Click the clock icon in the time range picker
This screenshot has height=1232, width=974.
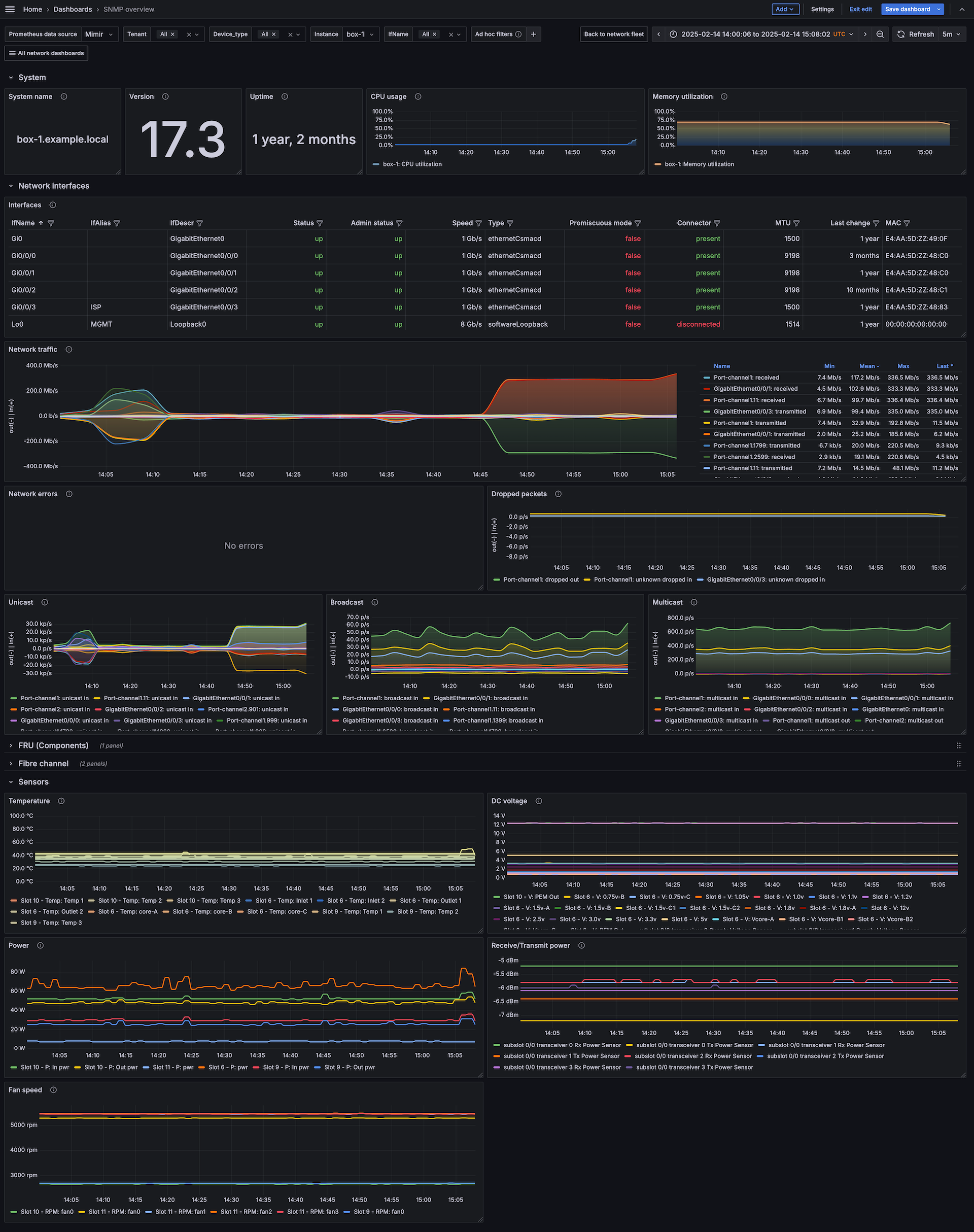(673, 34)
